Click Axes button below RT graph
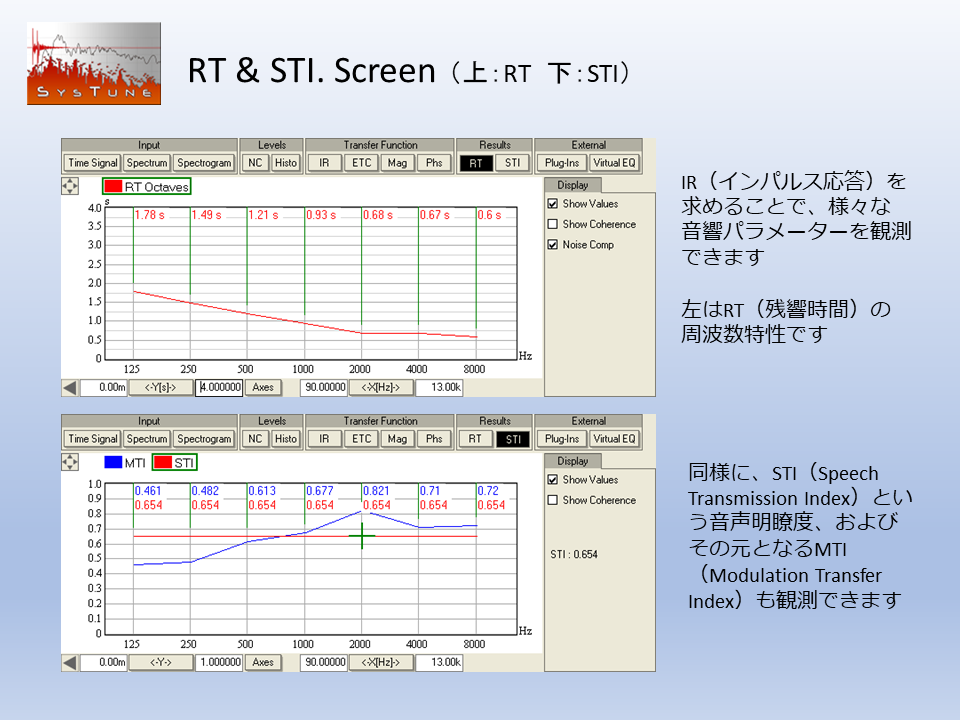Screen dimensions: 960x720 click(263, 388)
